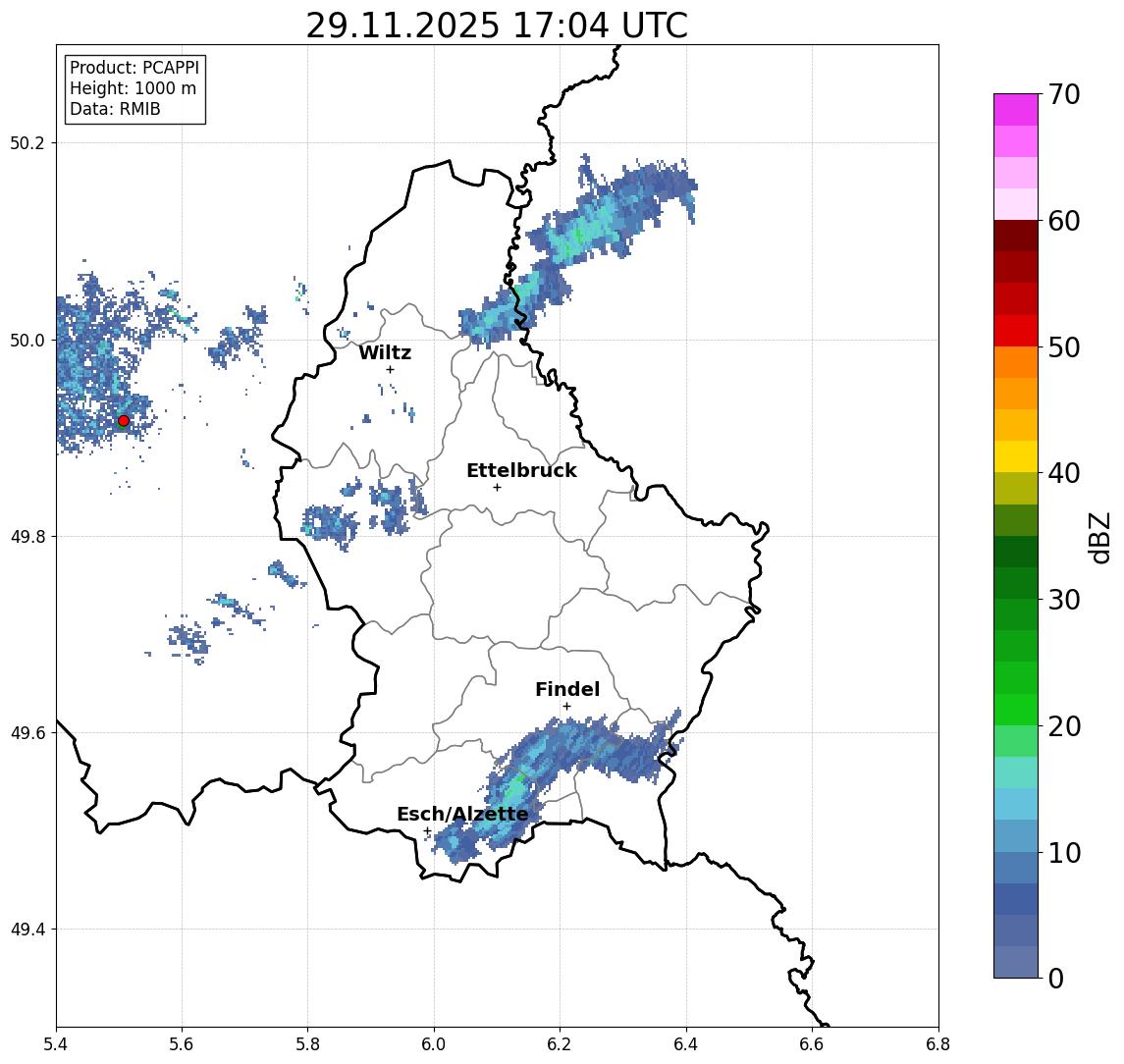The image size is (1124, 1064).
Task: Click the longitude tick label 6.0
Action: pyautogui.click(x=435, y=1044)
